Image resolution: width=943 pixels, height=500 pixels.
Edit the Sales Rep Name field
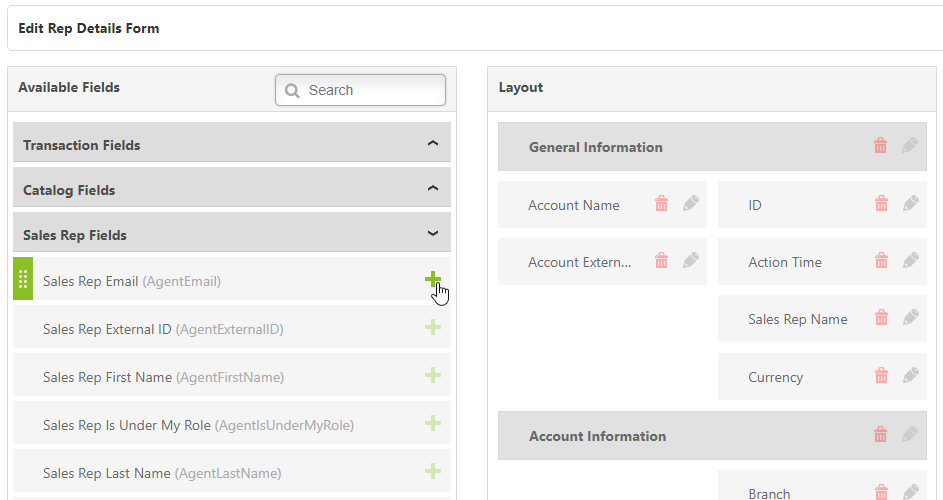pyautogui.click(x=911, y=318)
